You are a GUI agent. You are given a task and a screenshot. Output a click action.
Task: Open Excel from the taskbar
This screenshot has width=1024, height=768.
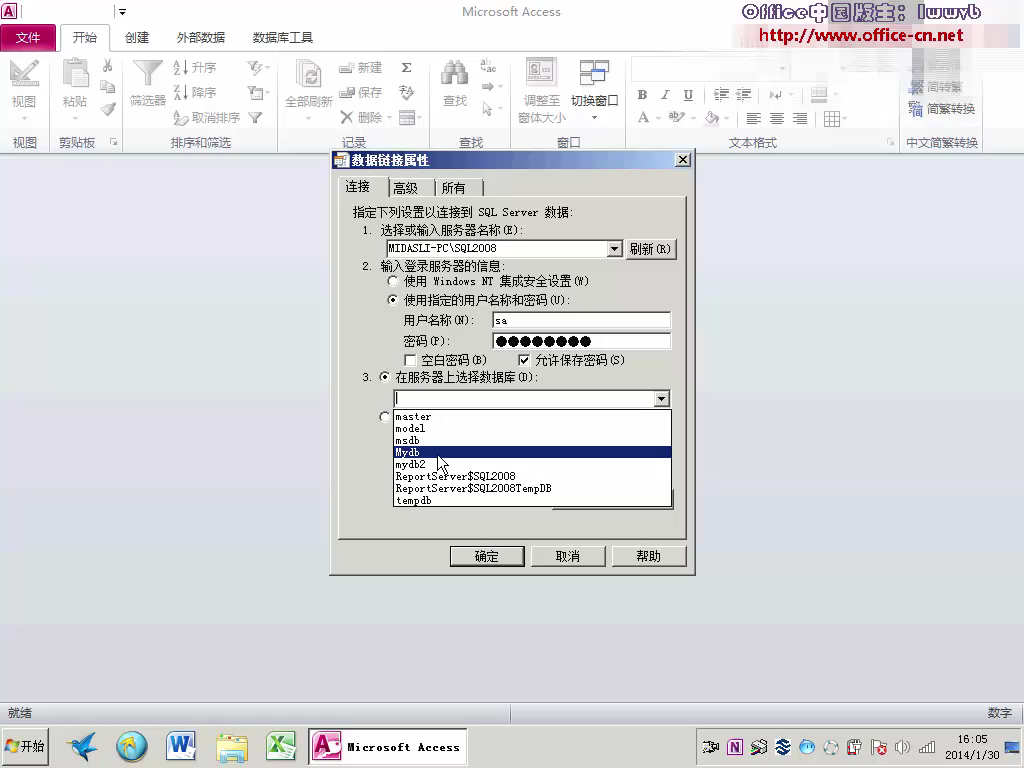[x=281, y=746]
